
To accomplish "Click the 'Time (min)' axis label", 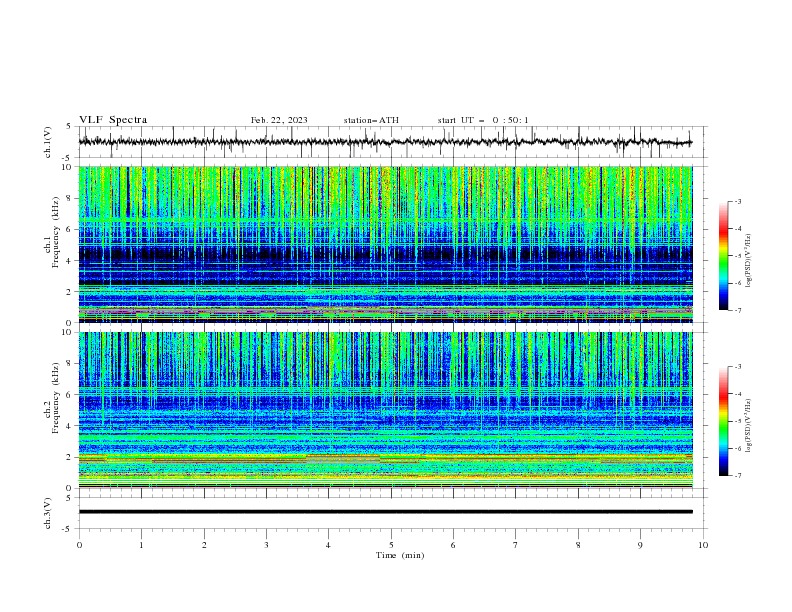I will coord(400,555).
